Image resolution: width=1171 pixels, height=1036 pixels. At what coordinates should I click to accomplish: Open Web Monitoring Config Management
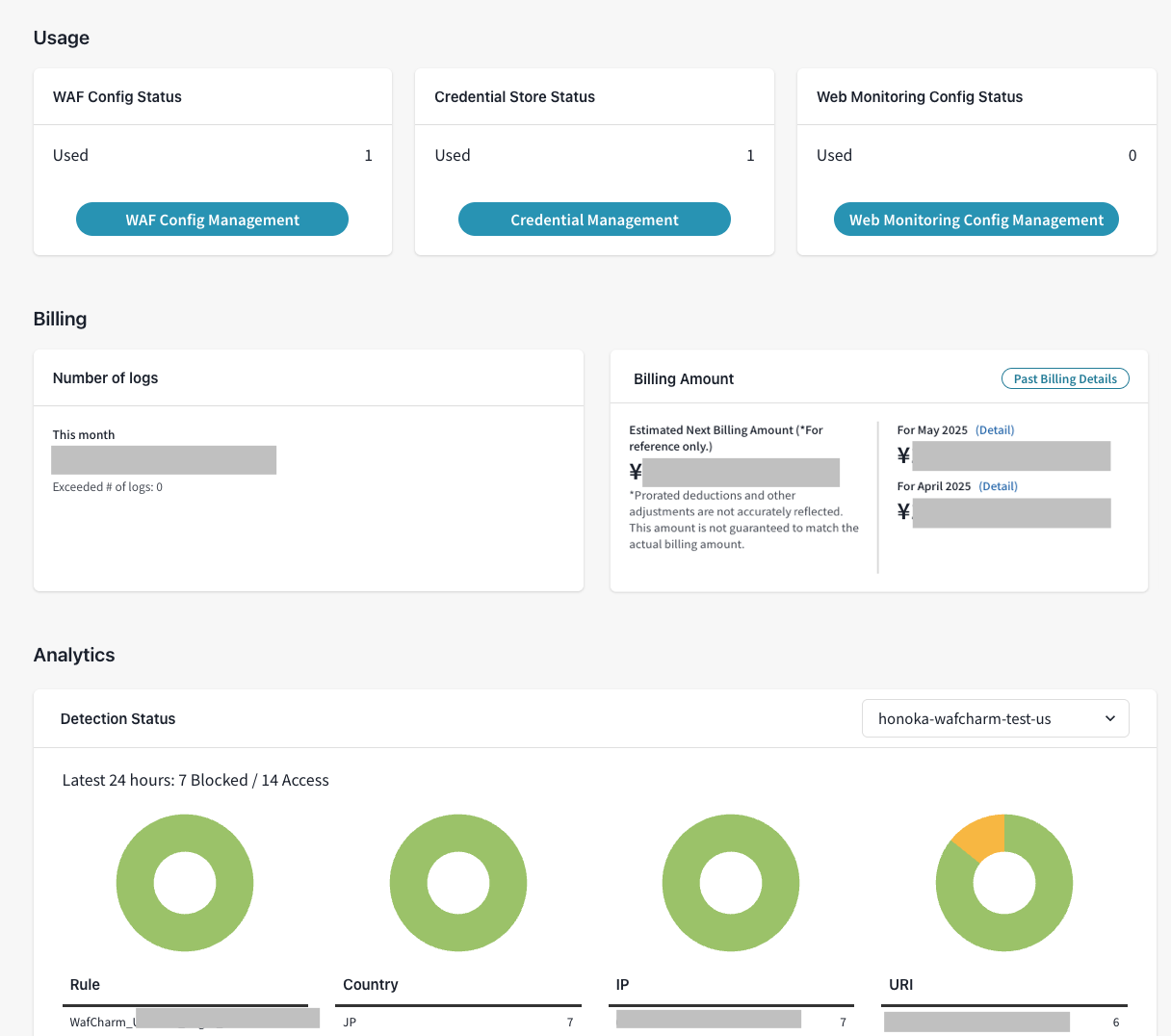tap(976, 220)
